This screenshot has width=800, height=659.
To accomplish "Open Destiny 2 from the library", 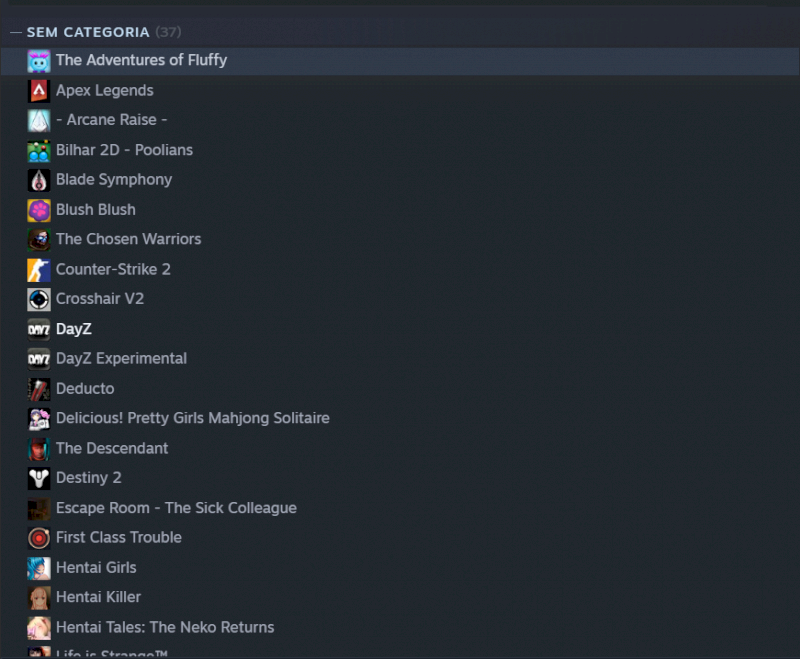I will point(89,478).
